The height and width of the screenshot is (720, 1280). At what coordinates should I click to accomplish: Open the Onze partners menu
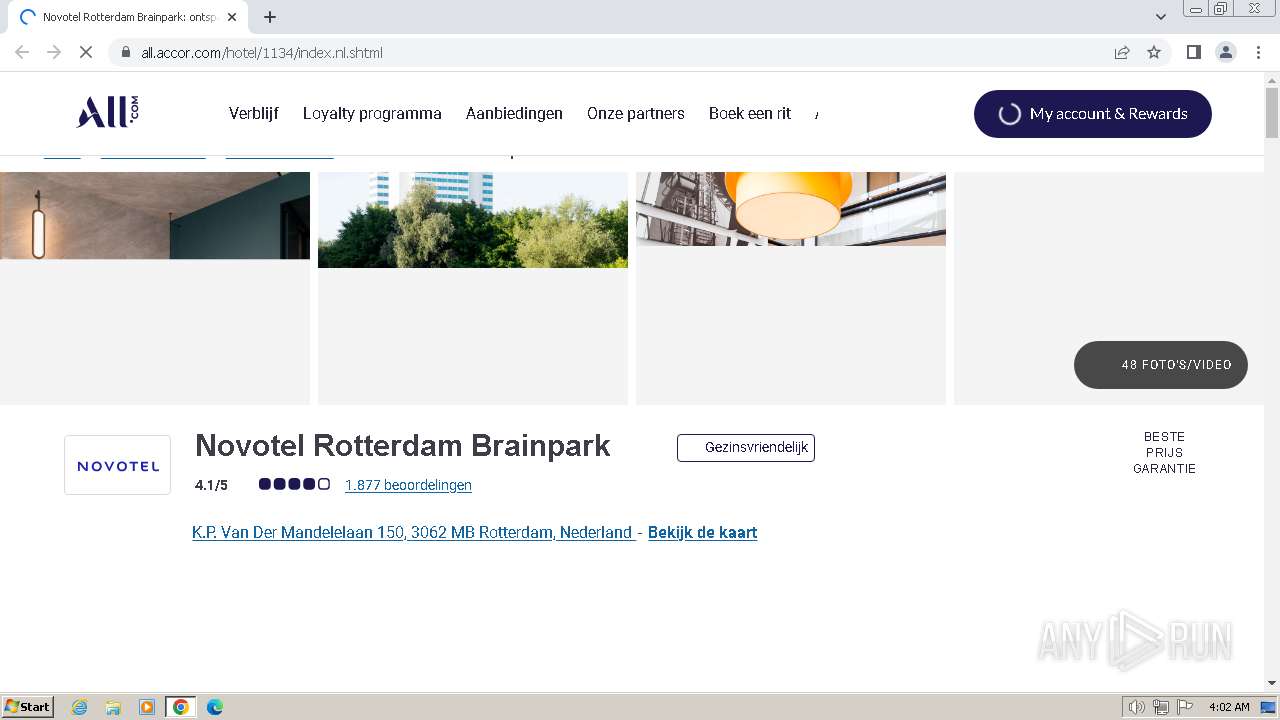636,113
